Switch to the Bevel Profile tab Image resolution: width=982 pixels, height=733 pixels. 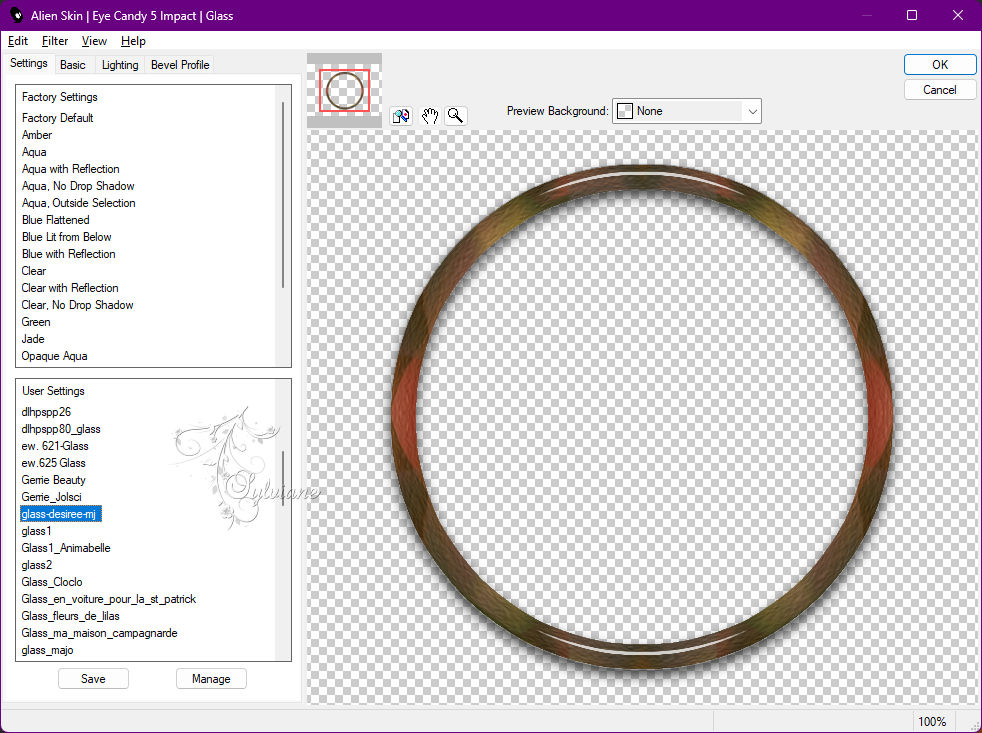pyautogui.click(x=180, y=65)
